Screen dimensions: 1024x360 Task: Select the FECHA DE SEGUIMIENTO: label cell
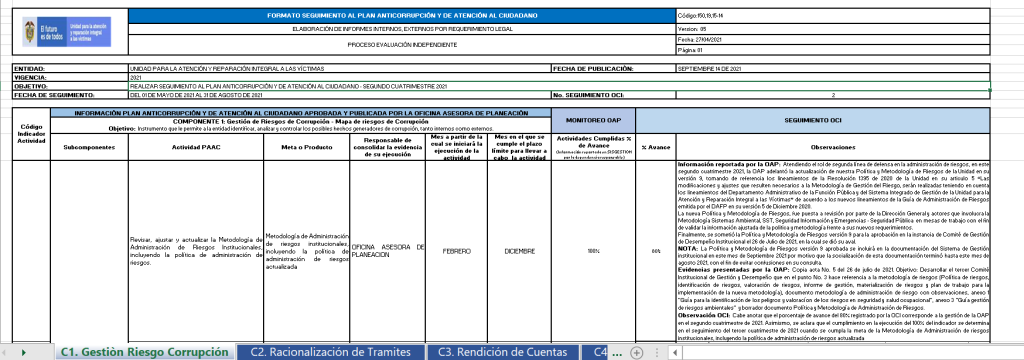pyautogui.click(x=71, y=95)
